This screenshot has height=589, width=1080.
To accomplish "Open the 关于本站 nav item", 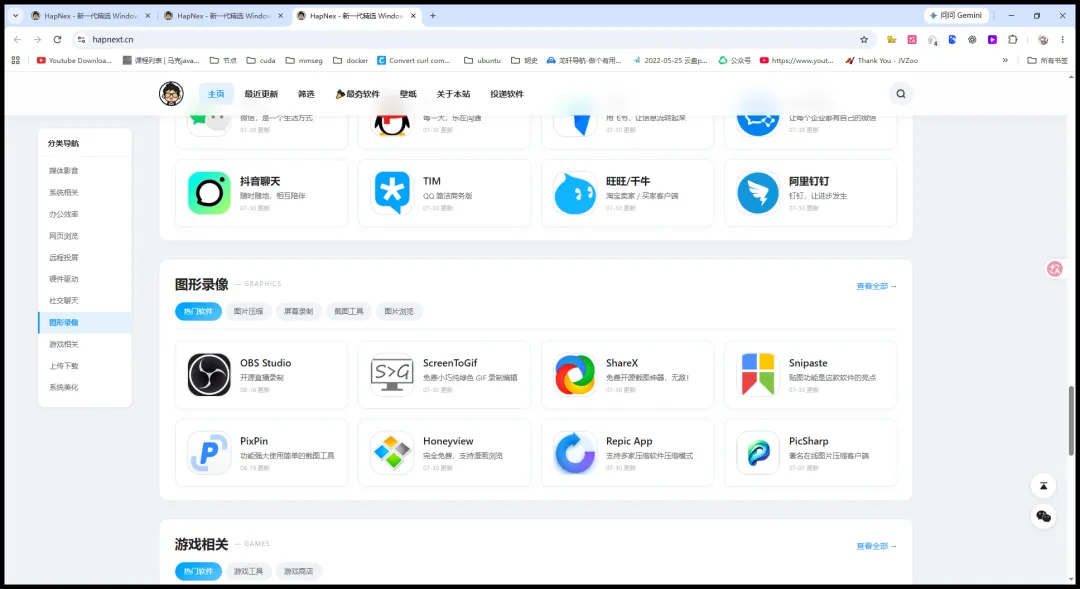I will coord(453,94).
